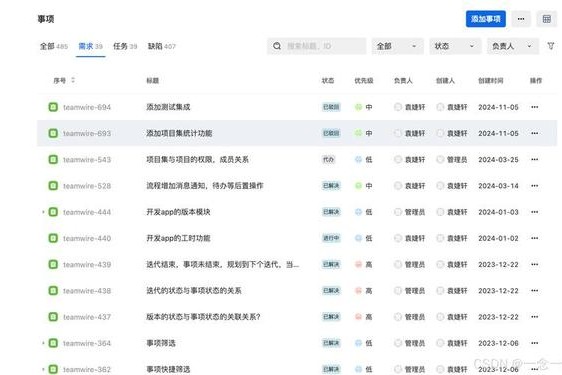The image size is (562, 375).
Task: Open item 迭代的状态与事项状态的关系
Action: pos(194,290)
